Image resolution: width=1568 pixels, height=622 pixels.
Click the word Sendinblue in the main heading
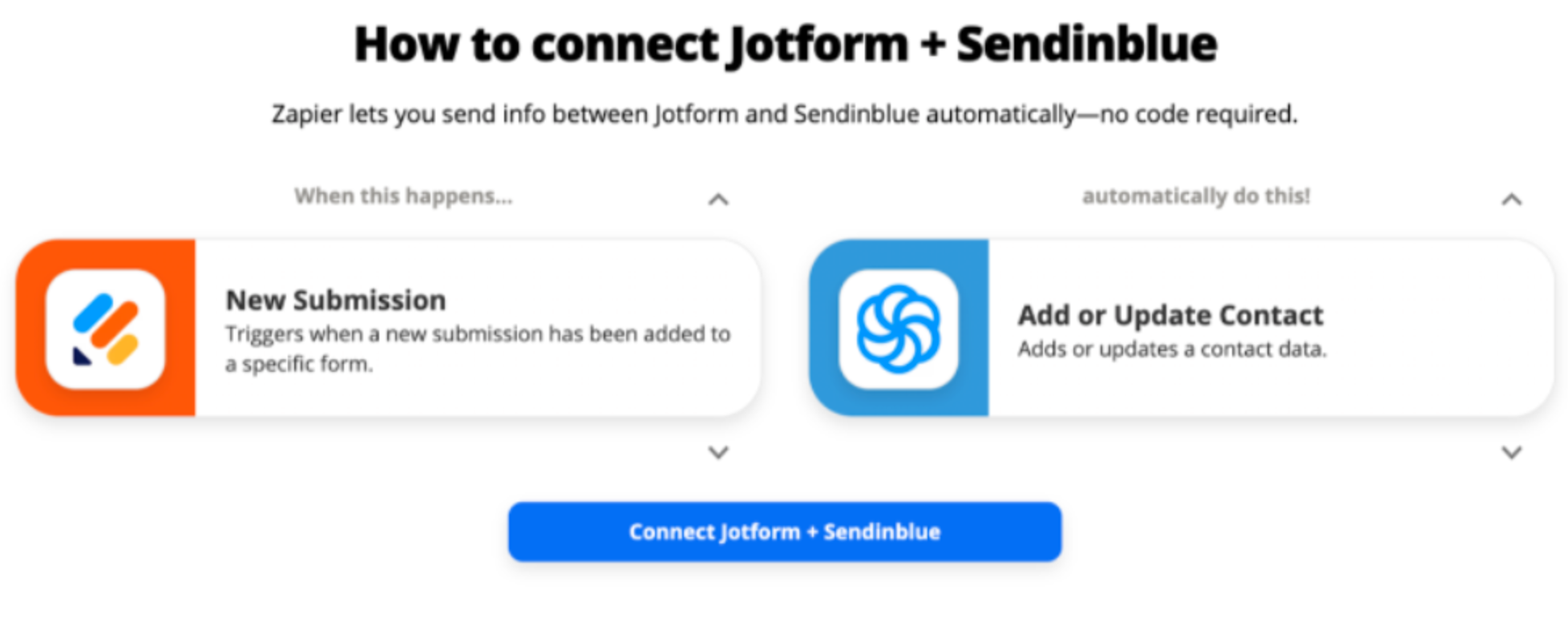click(x=1087, y=45)
